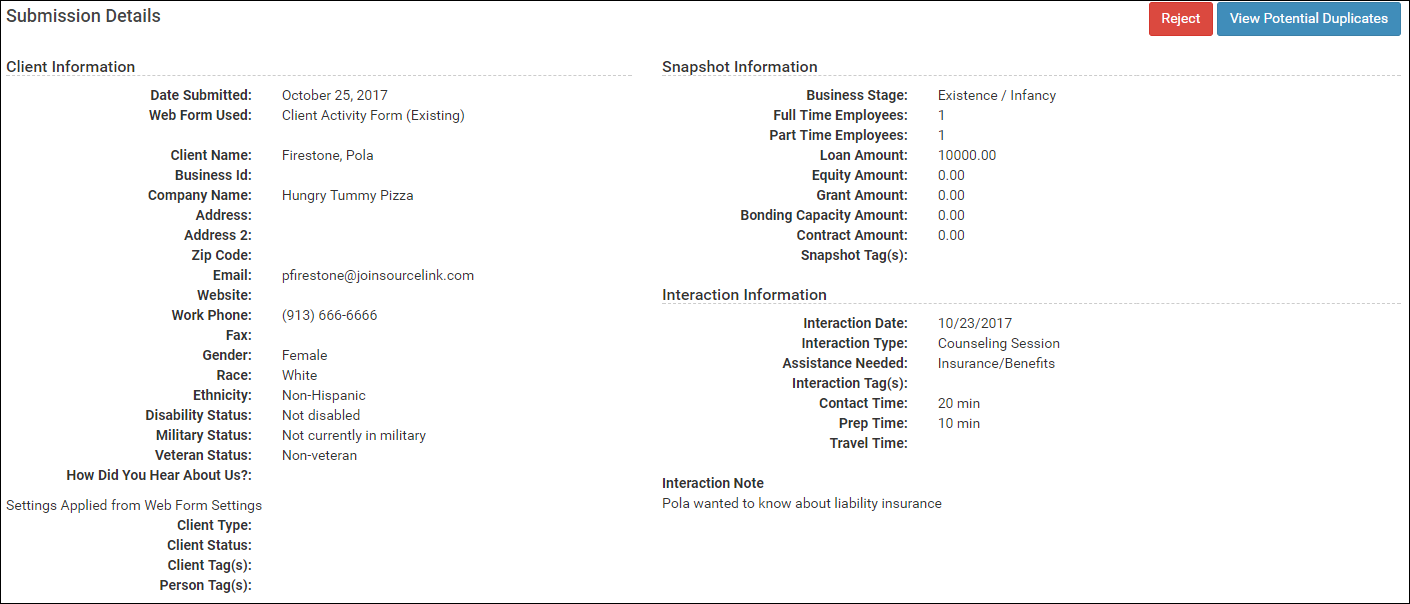Select the date October 25, 2017
The height and width of the screenshot is (604, 1410).
(x=335, y=95)
